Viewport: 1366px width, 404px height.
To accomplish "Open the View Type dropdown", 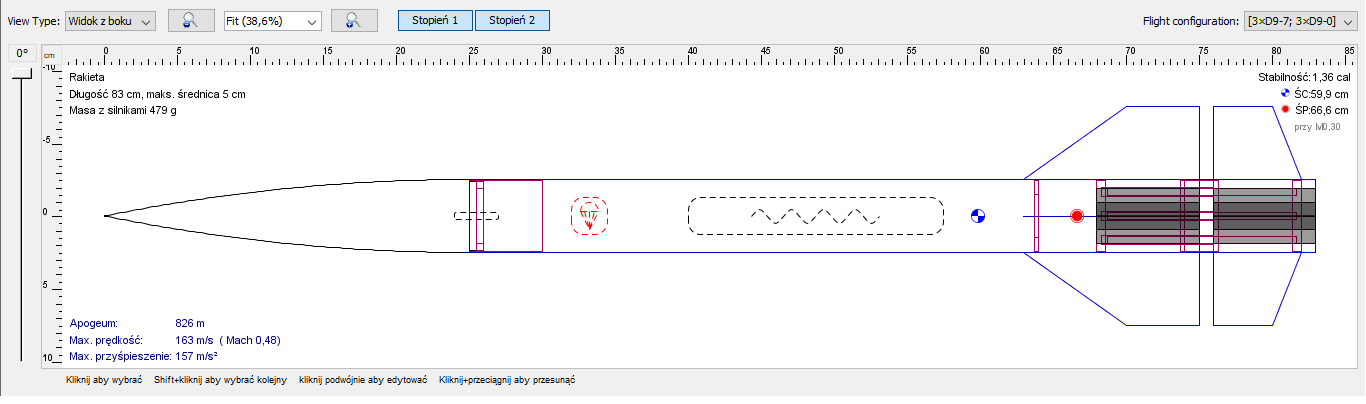I will [111, 21].
